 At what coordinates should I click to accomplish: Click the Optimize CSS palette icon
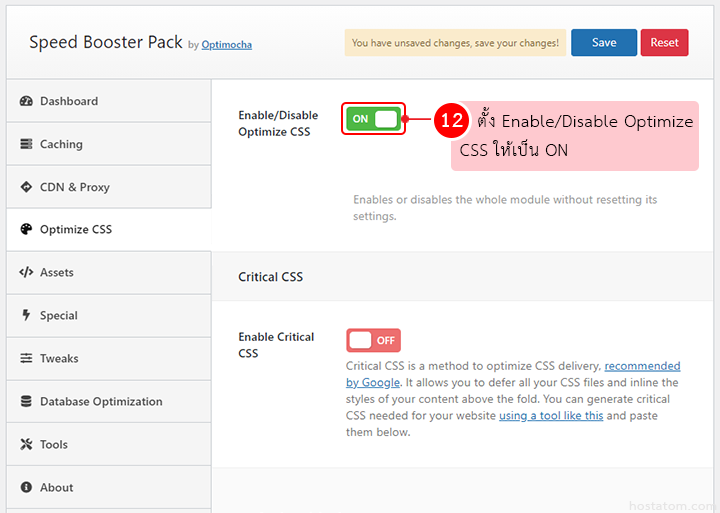pyautogui.click(x=26, y=230)
